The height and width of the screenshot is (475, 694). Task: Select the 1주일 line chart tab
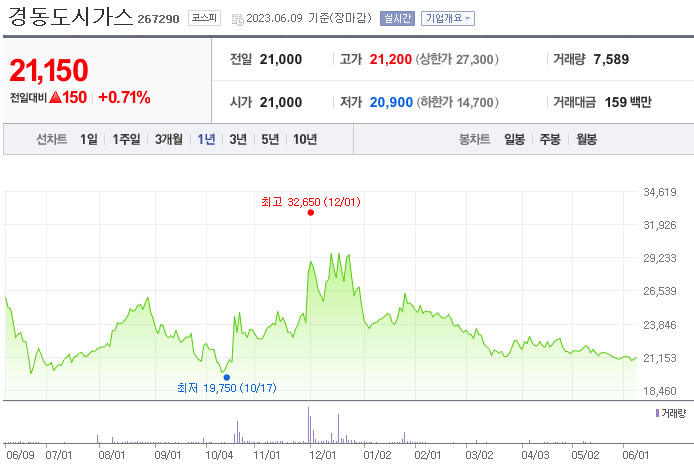point(126,139)
